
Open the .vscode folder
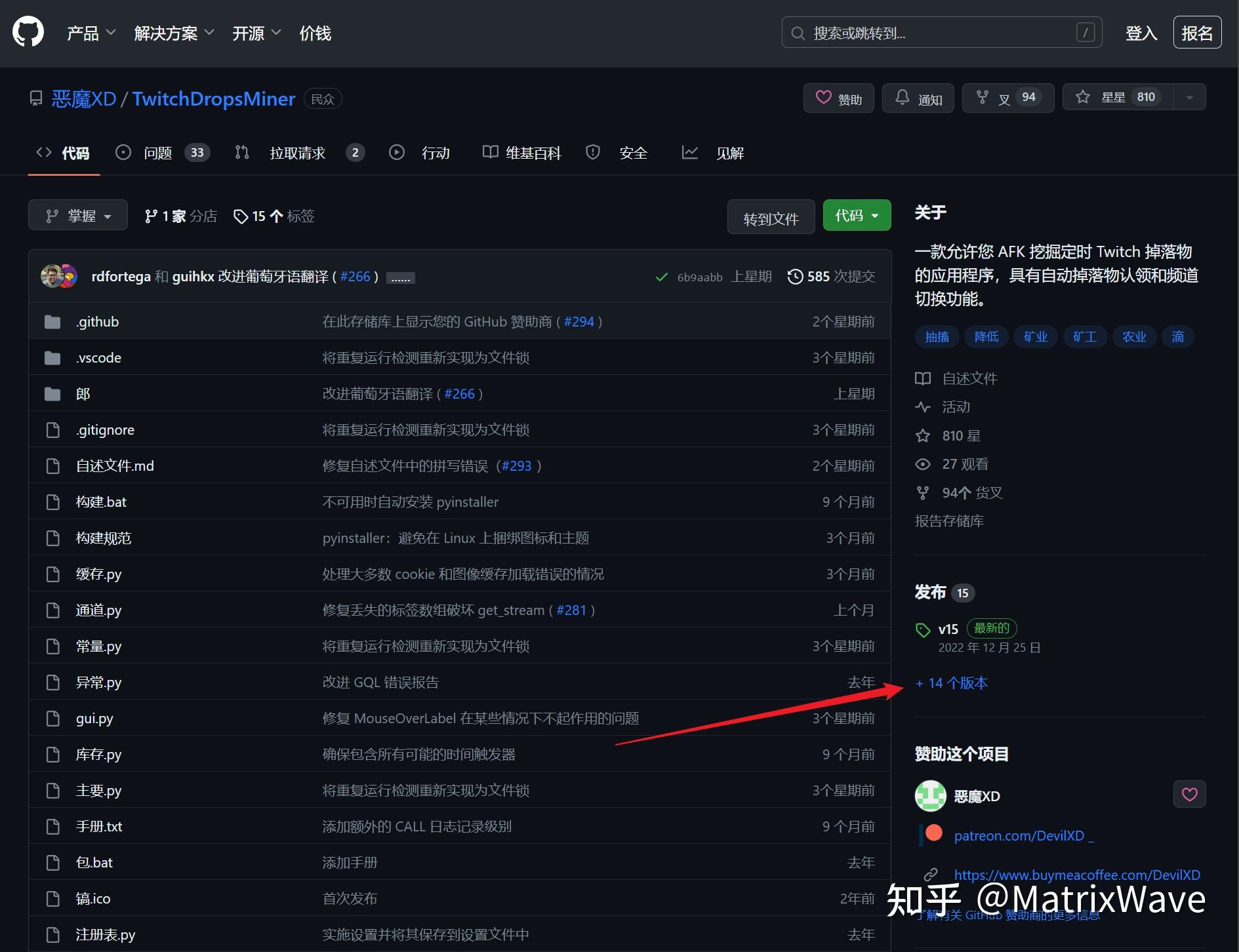[x=98, y=358]
